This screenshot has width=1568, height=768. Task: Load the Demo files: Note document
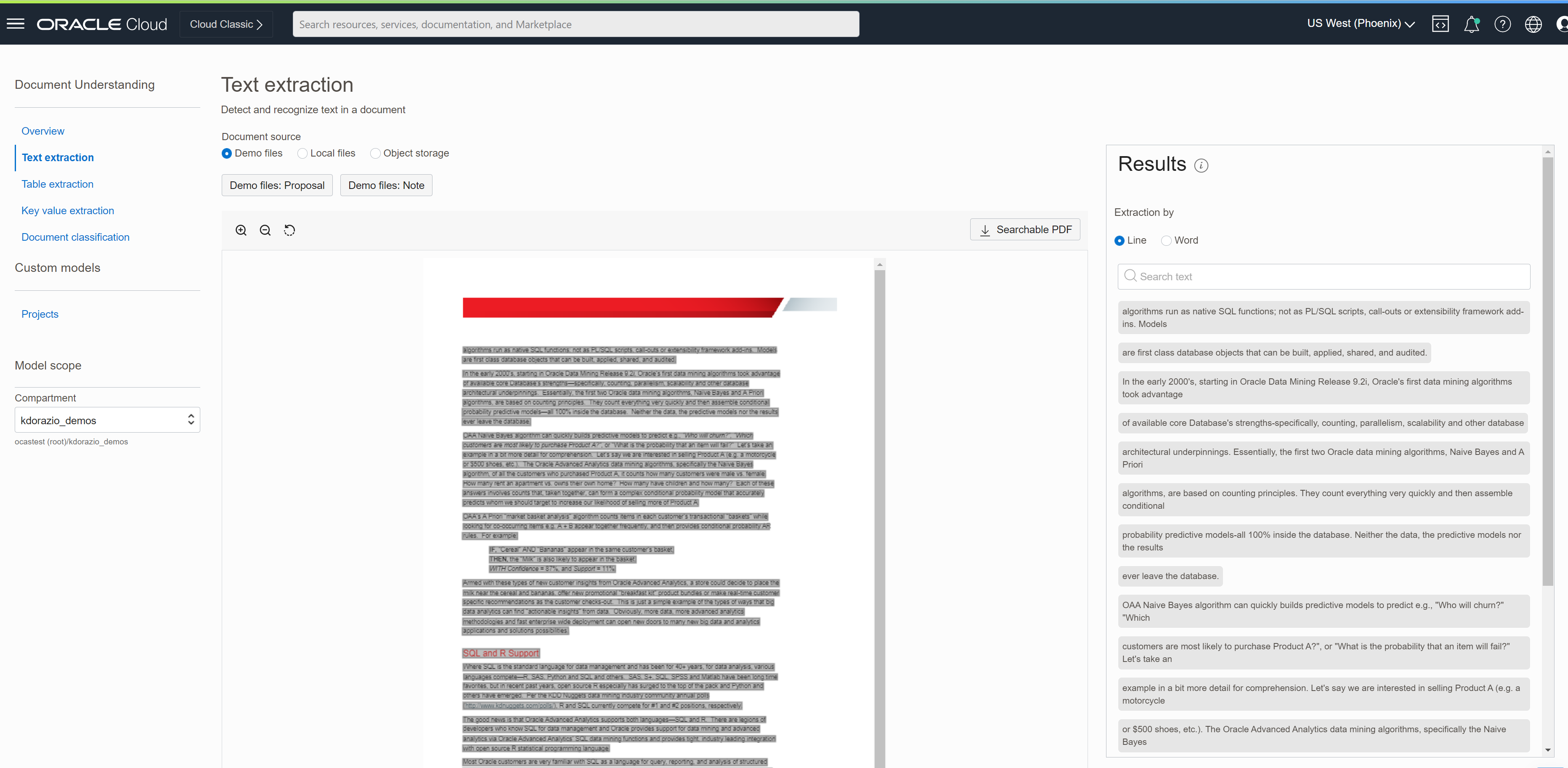pos(386,185)
